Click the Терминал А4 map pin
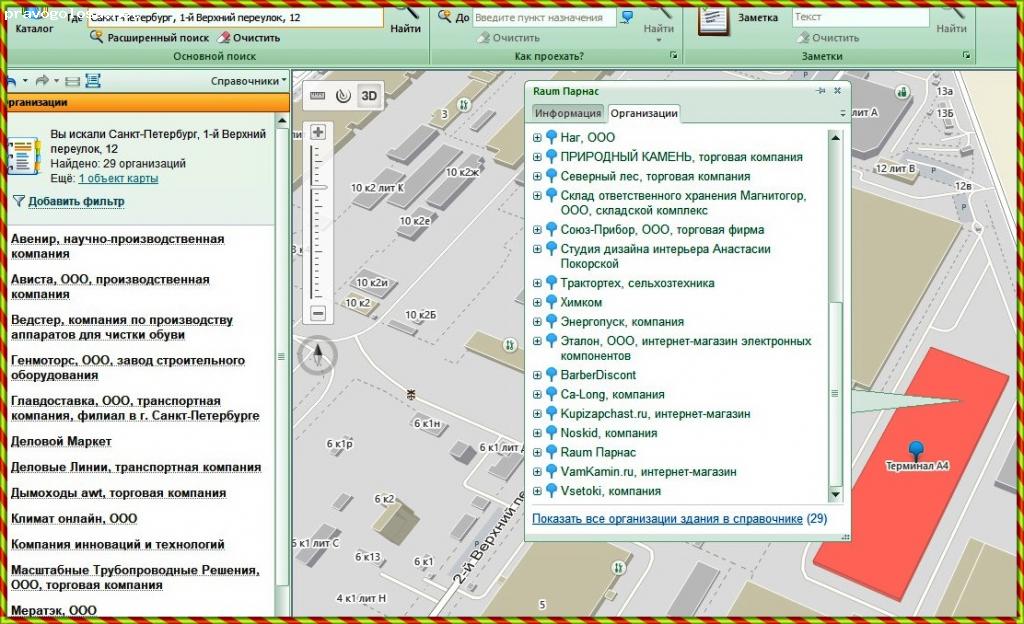The width and height of the screenshot is (1024, 624). tap(915, 449)
